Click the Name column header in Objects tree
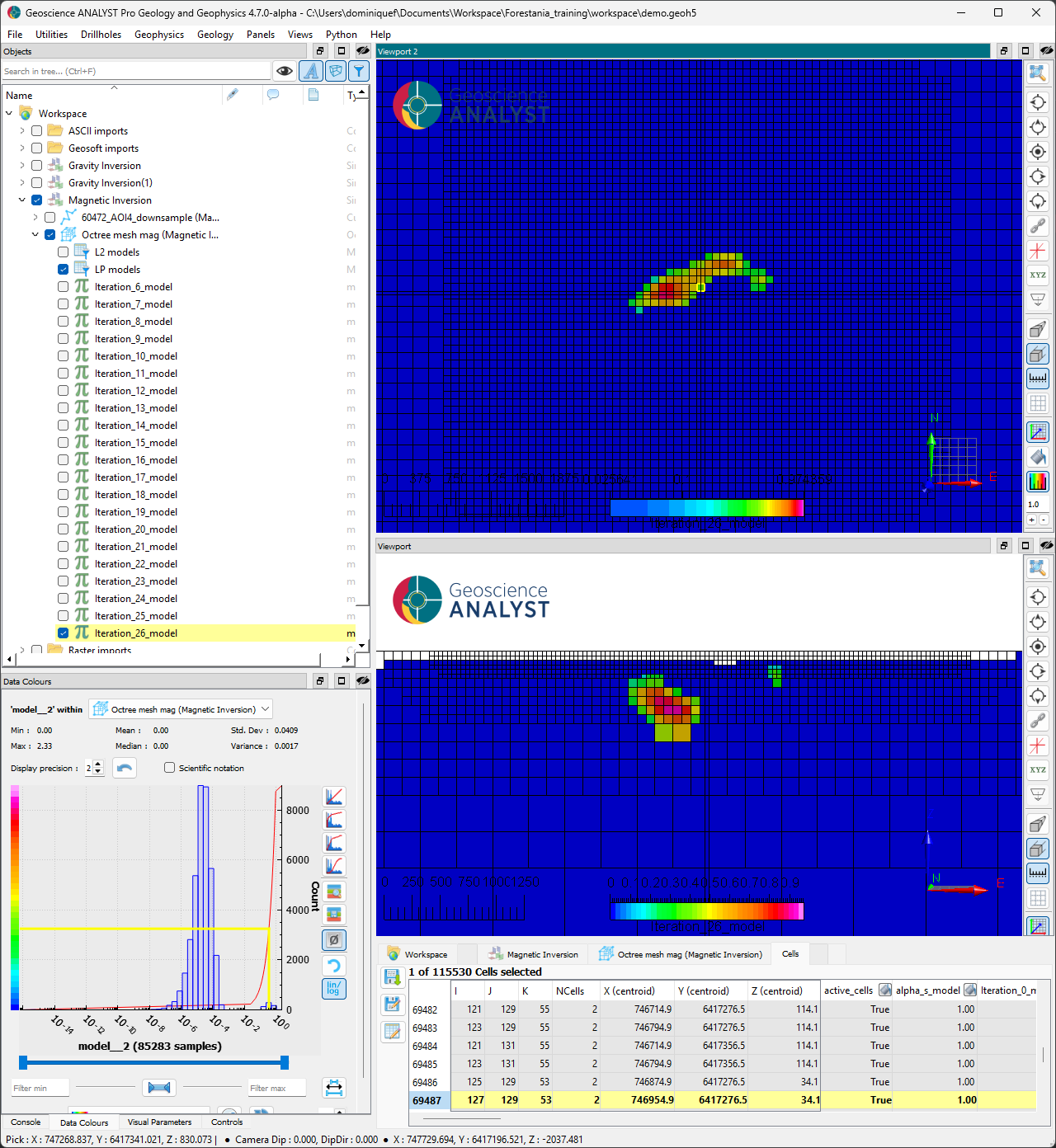The image size is (1056, 1148). coord(20,96)
